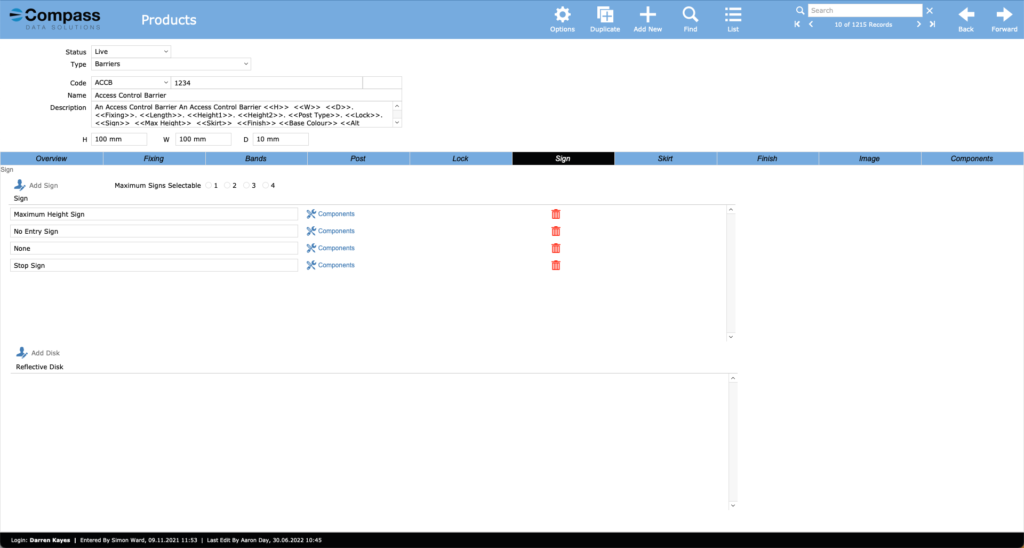Jump to last record arrow icon
The width and height of the screenshot is (1024, 548).
932,24
